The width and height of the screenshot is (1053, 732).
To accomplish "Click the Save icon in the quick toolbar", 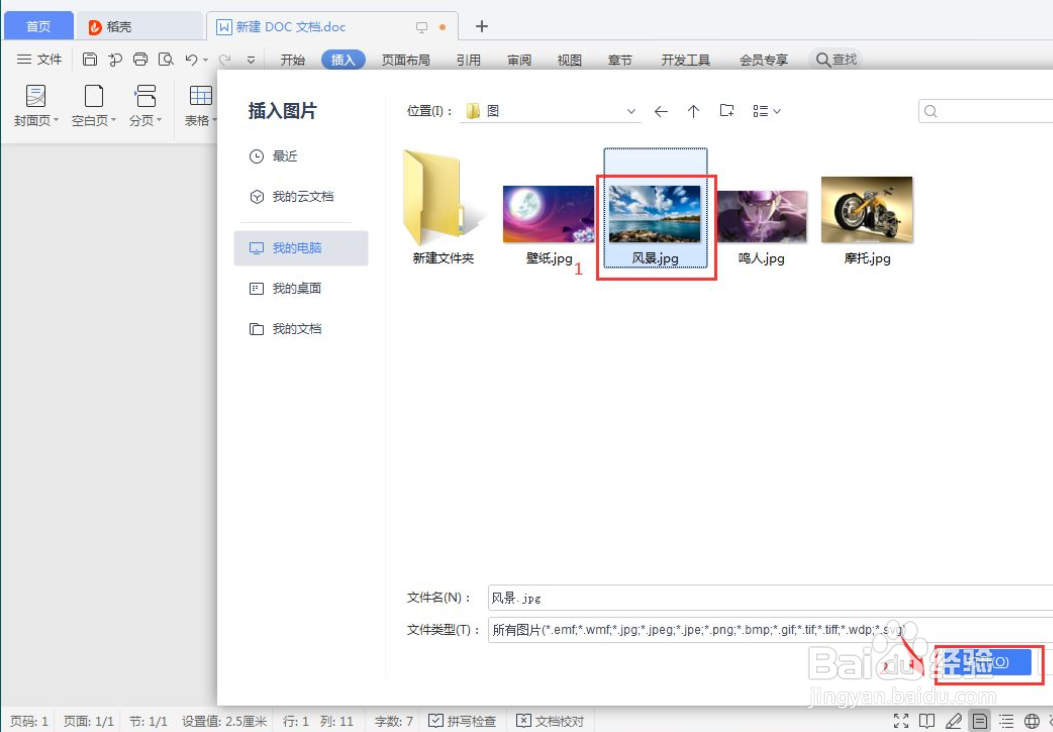I will click(88, 59).
